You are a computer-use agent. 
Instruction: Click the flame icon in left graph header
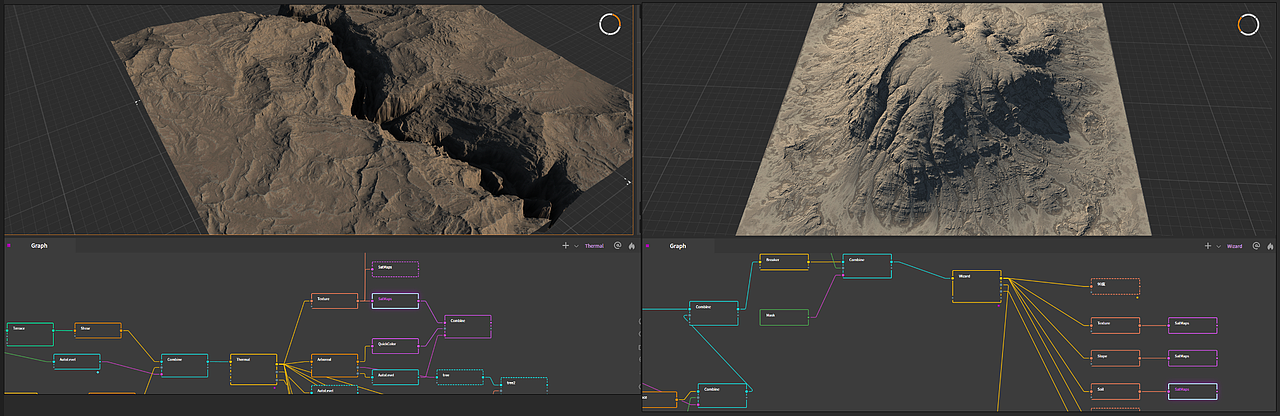(630, 245)
